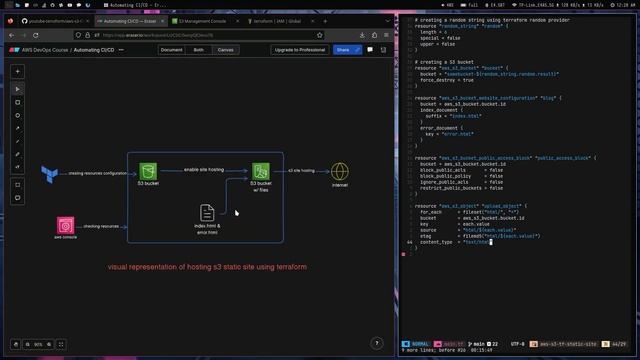640x360 pixels.
Task: Click the content_type line in editor
Action: pos(456,242)
